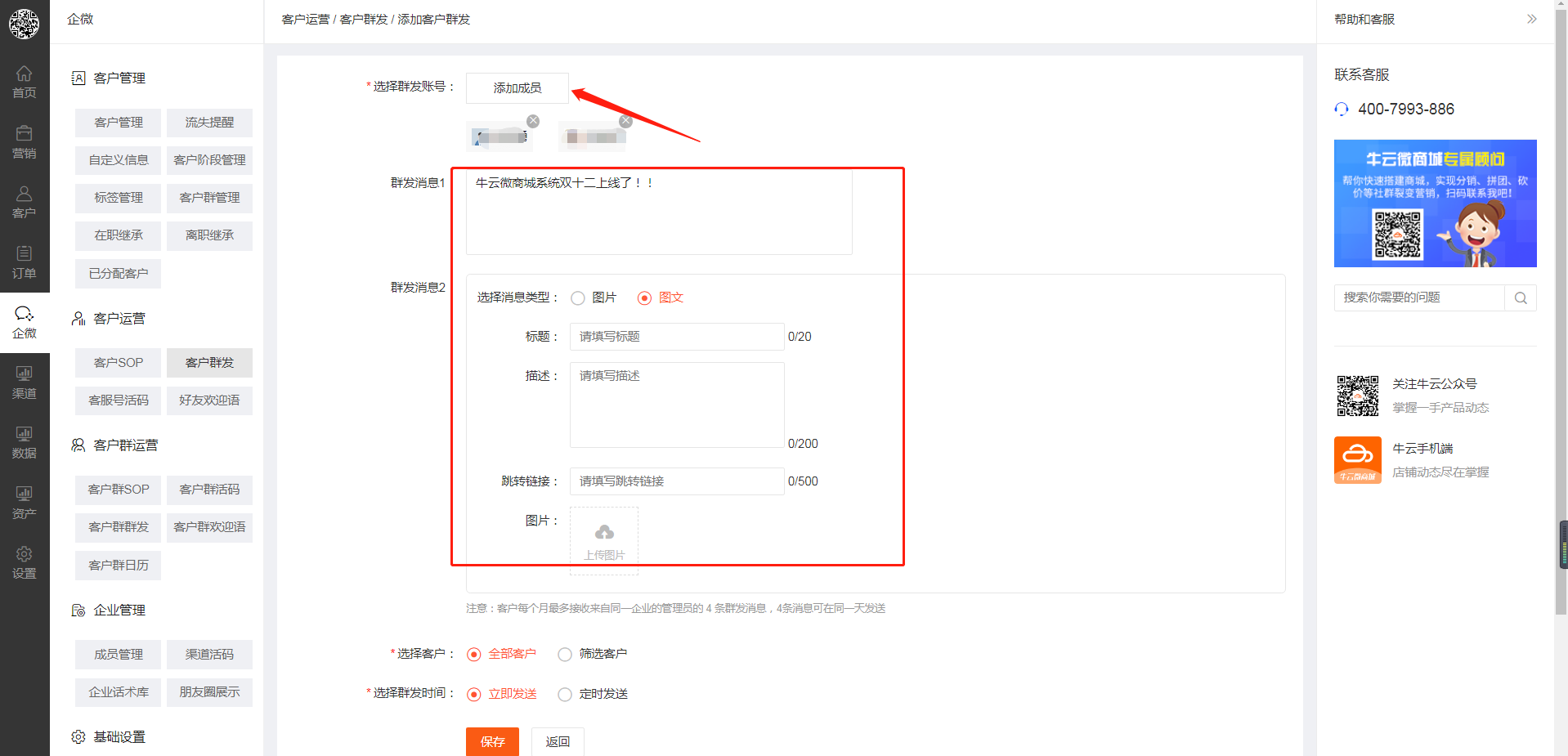The image size is (1568, 756).
Task: Remove the second selected member chip
Action: [625, 121]
